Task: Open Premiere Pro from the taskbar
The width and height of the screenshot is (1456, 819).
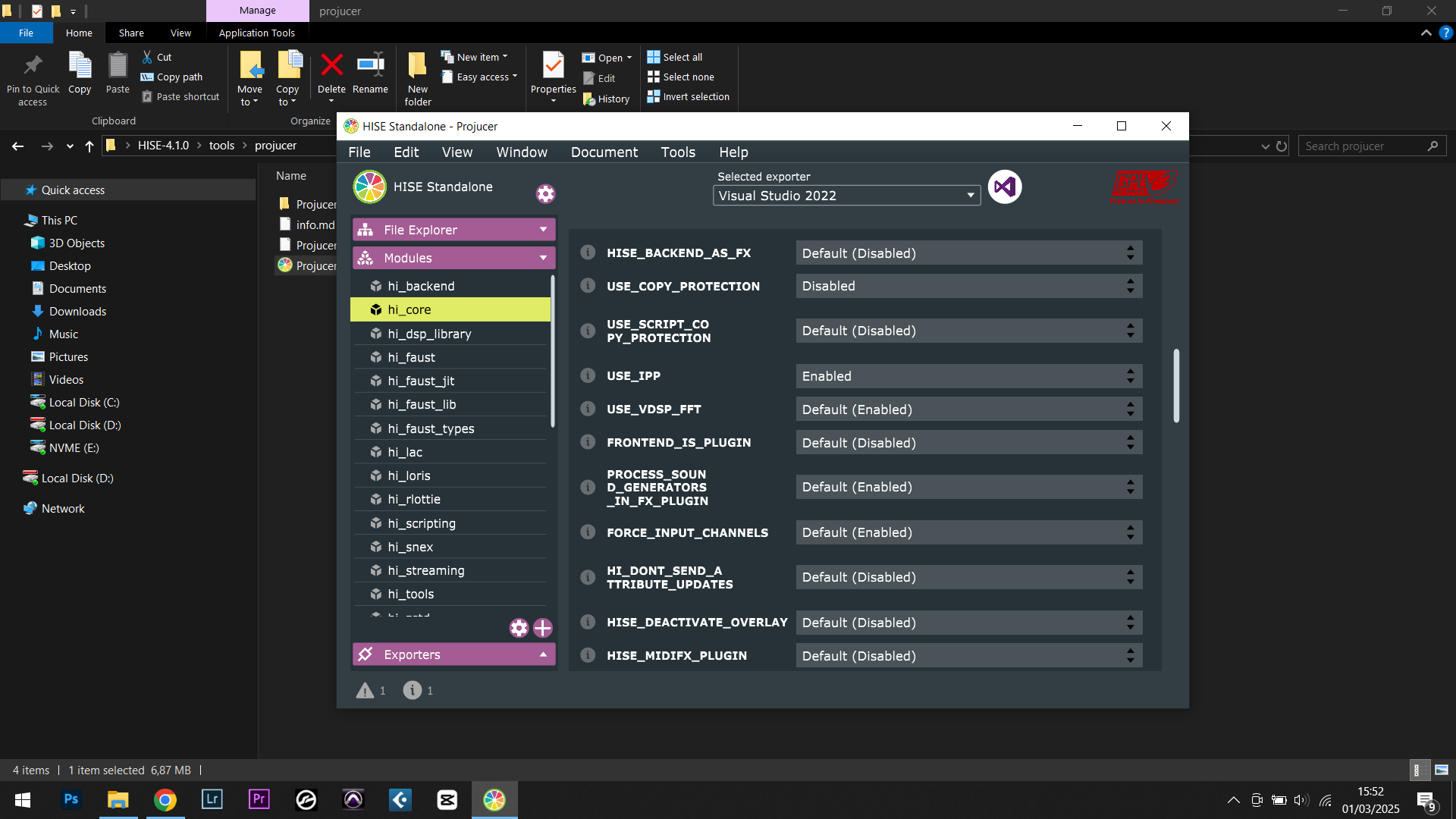Action: click(x=259, y=799)
